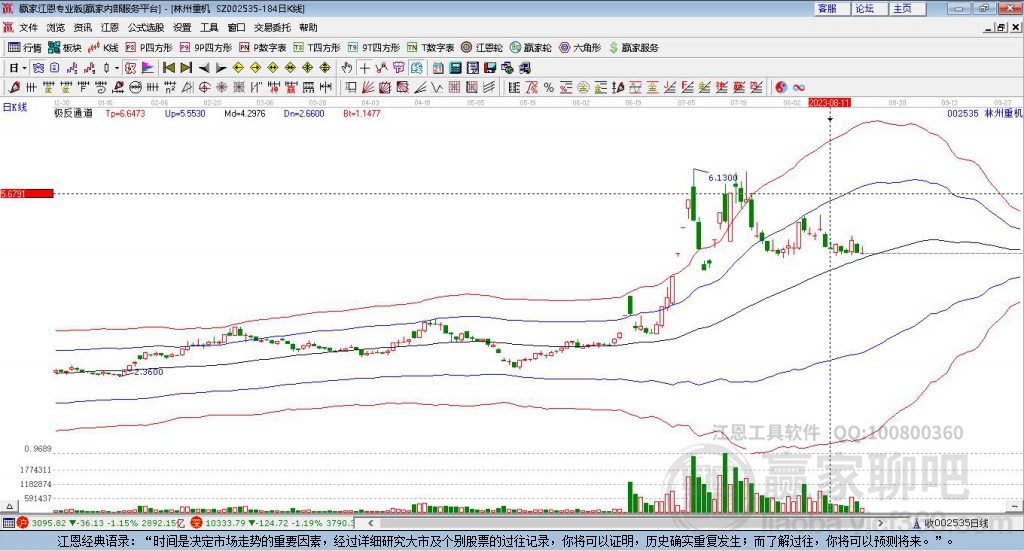Open the 窗口 menu
The image size is (1024, 551).
click(236, 27)
